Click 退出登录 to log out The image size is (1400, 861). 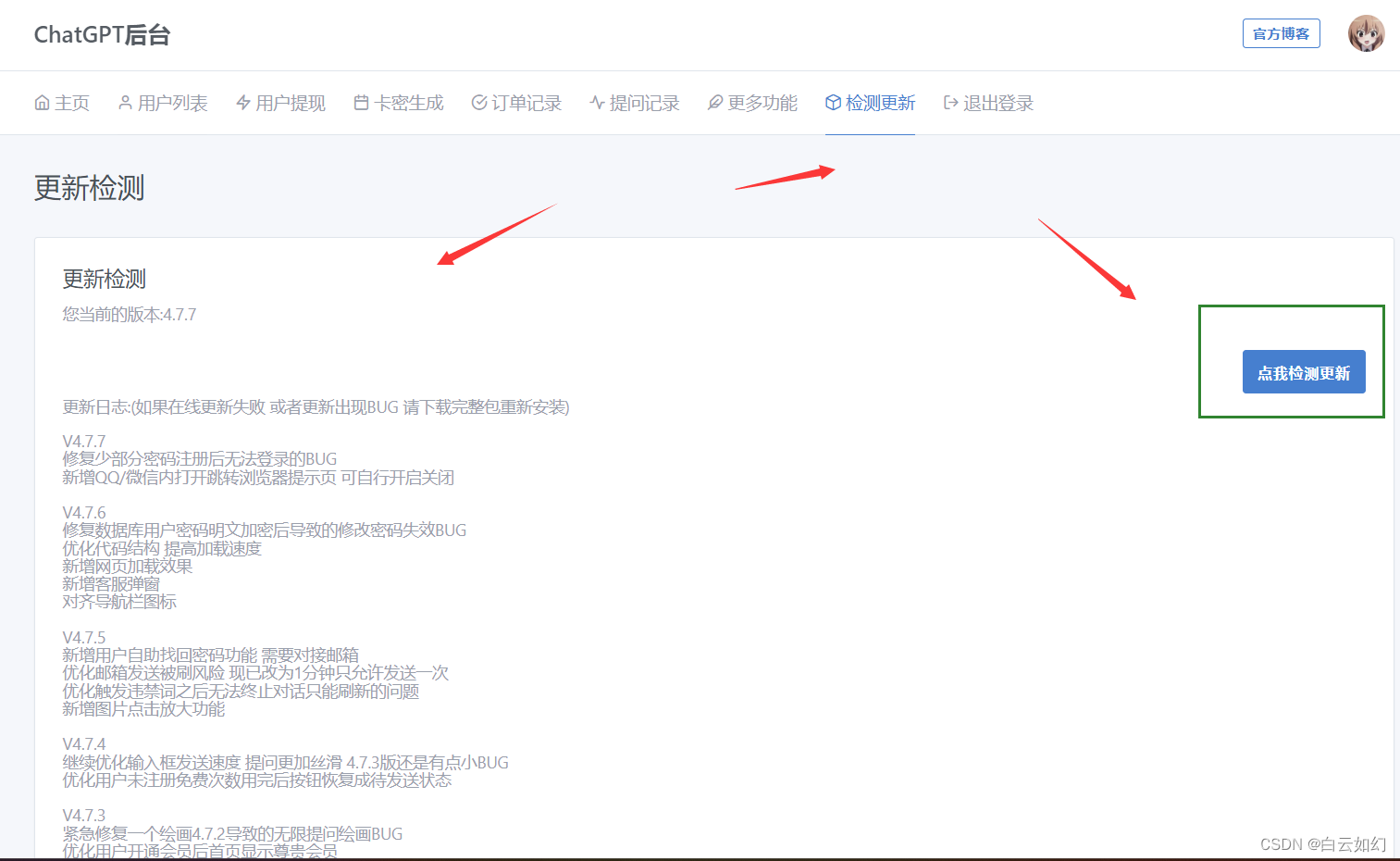[988, 103]
